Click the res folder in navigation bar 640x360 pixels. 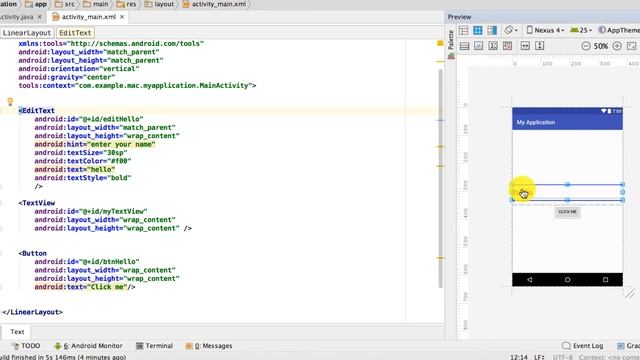[127, 4]
